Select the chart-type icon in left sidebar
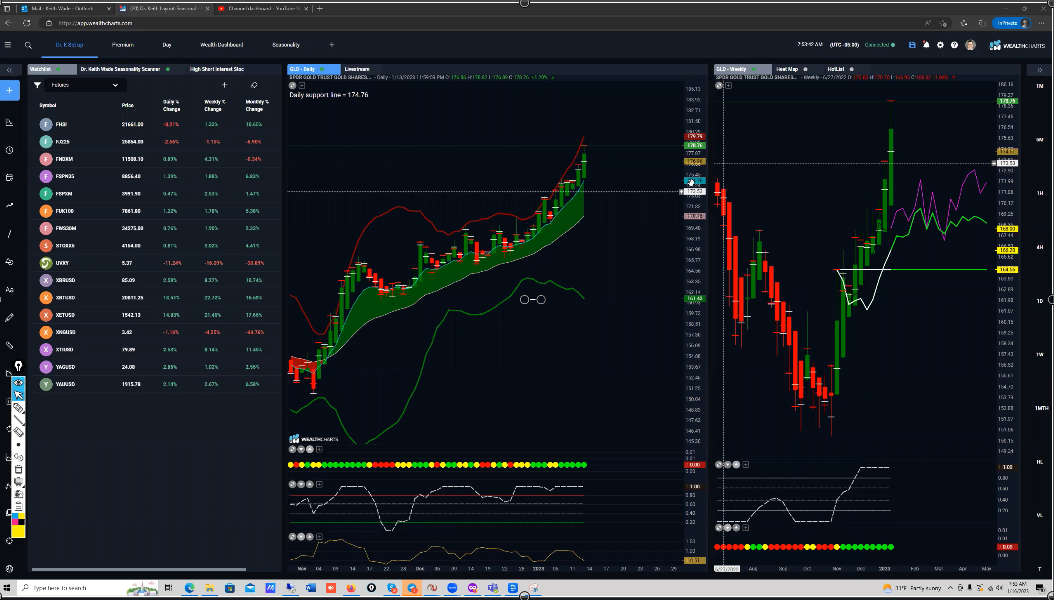 pos(9,122)
